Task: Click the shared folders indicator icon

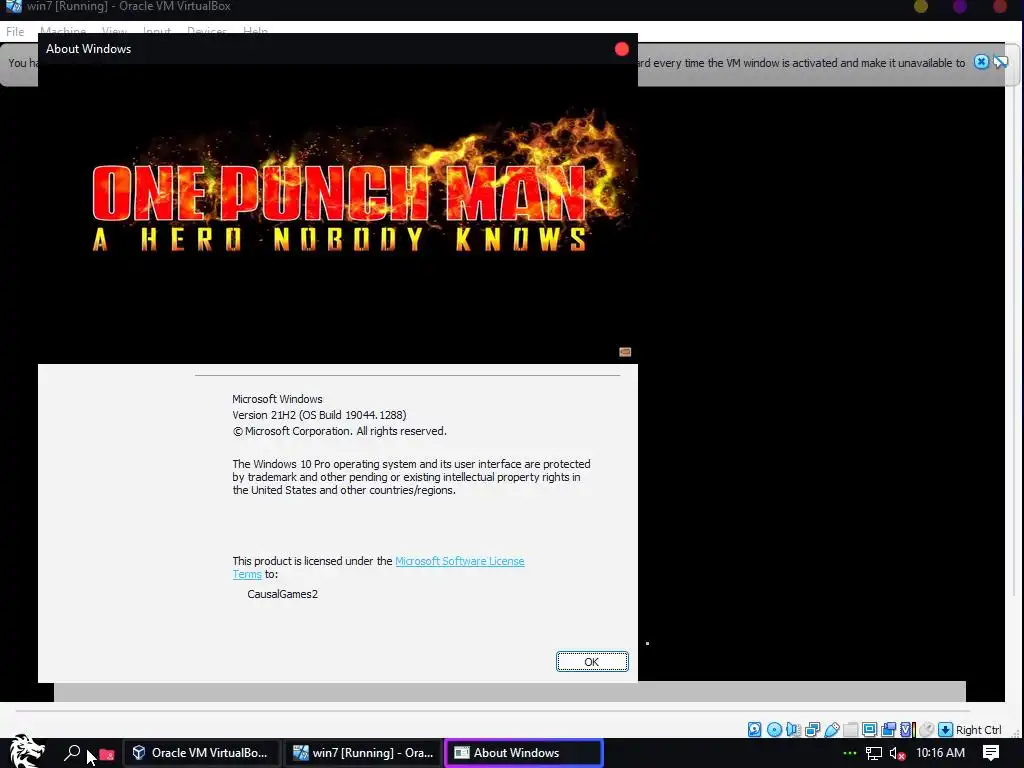Action: 850,729
